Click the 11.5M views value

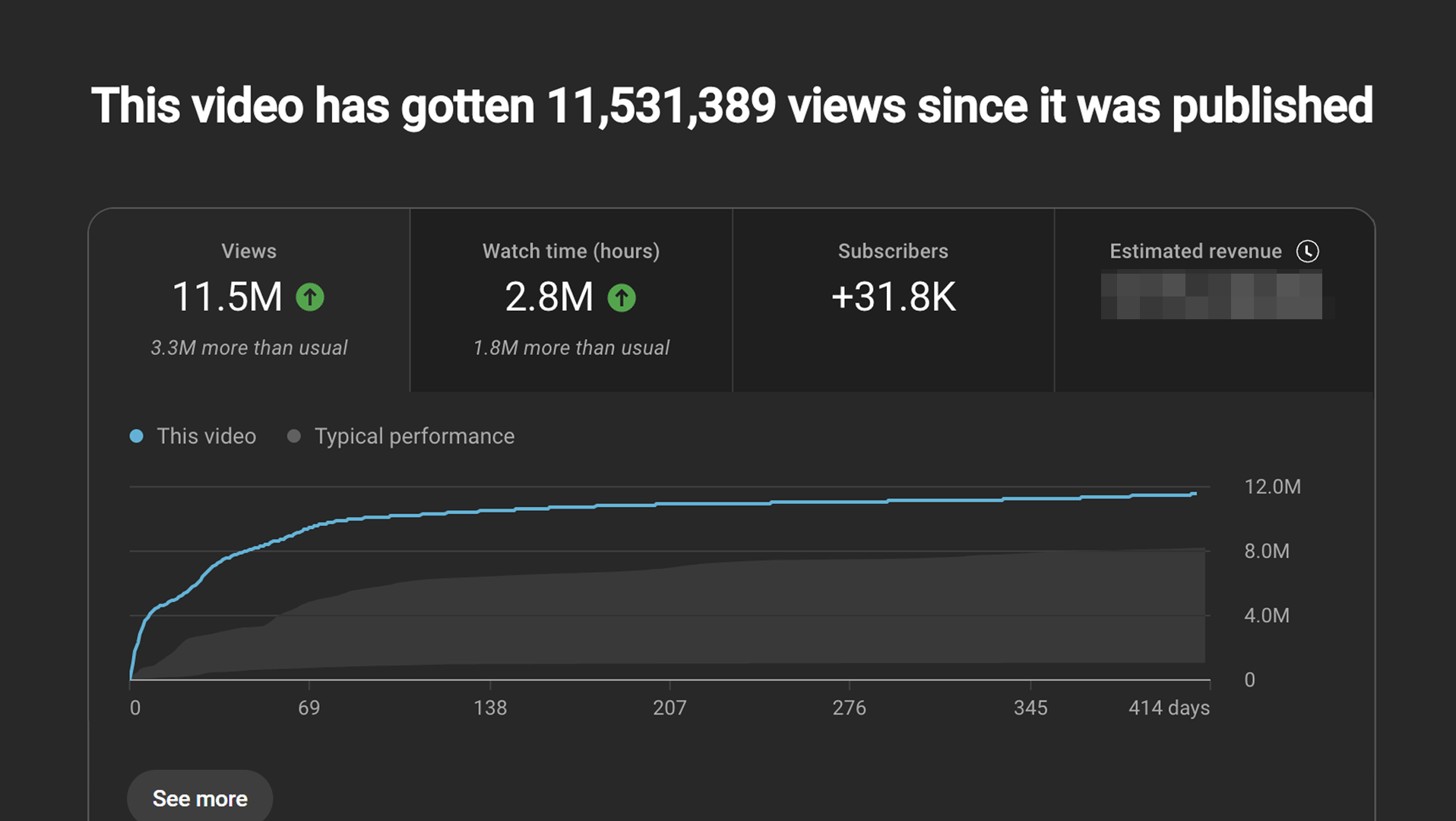click(x=227, y=296)
